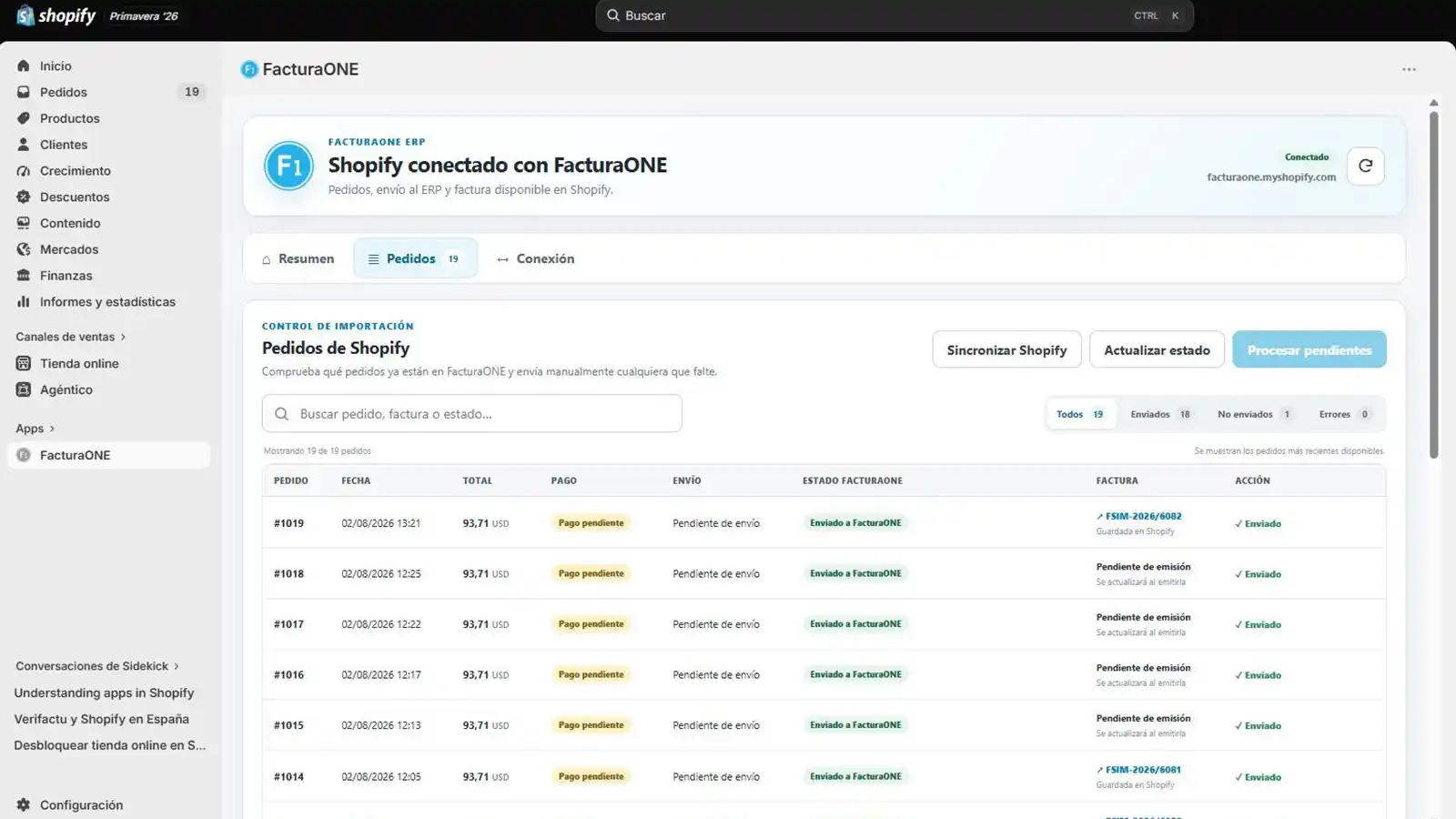This screenshot has width=1456, height=819.
Task: Click the Clientes person icon
Action: 24,145
